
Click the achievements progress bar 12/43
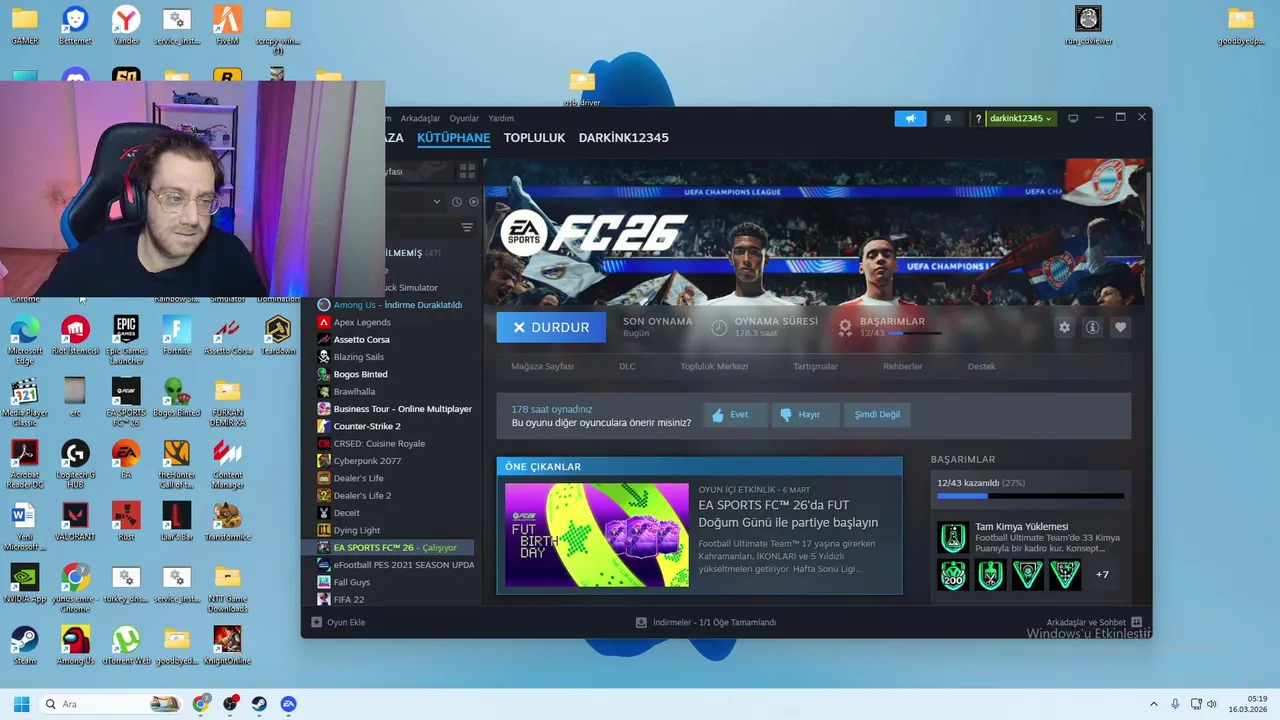(x=1031, y=496)
